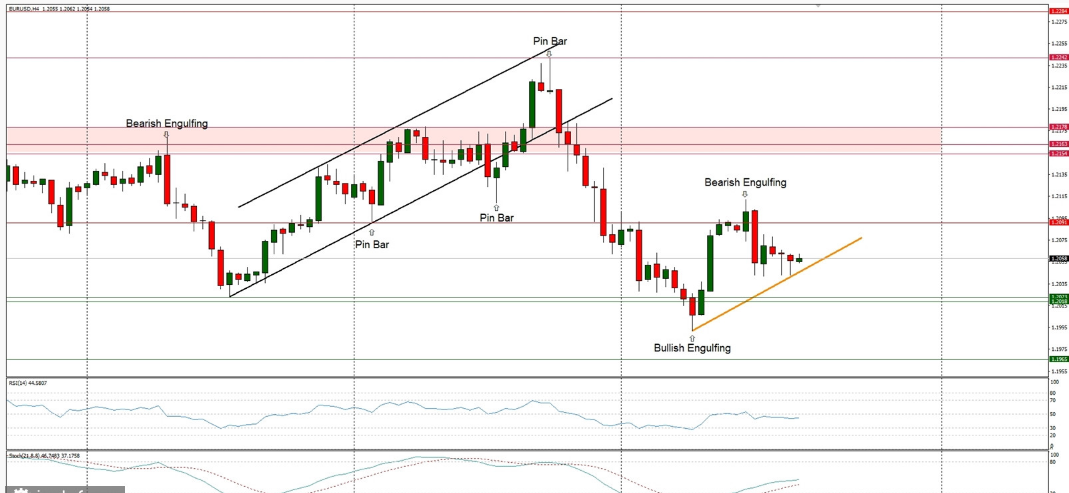Select the down arrow under right Bearish Engulfing

pyautogui.click(x=745, y=193)
